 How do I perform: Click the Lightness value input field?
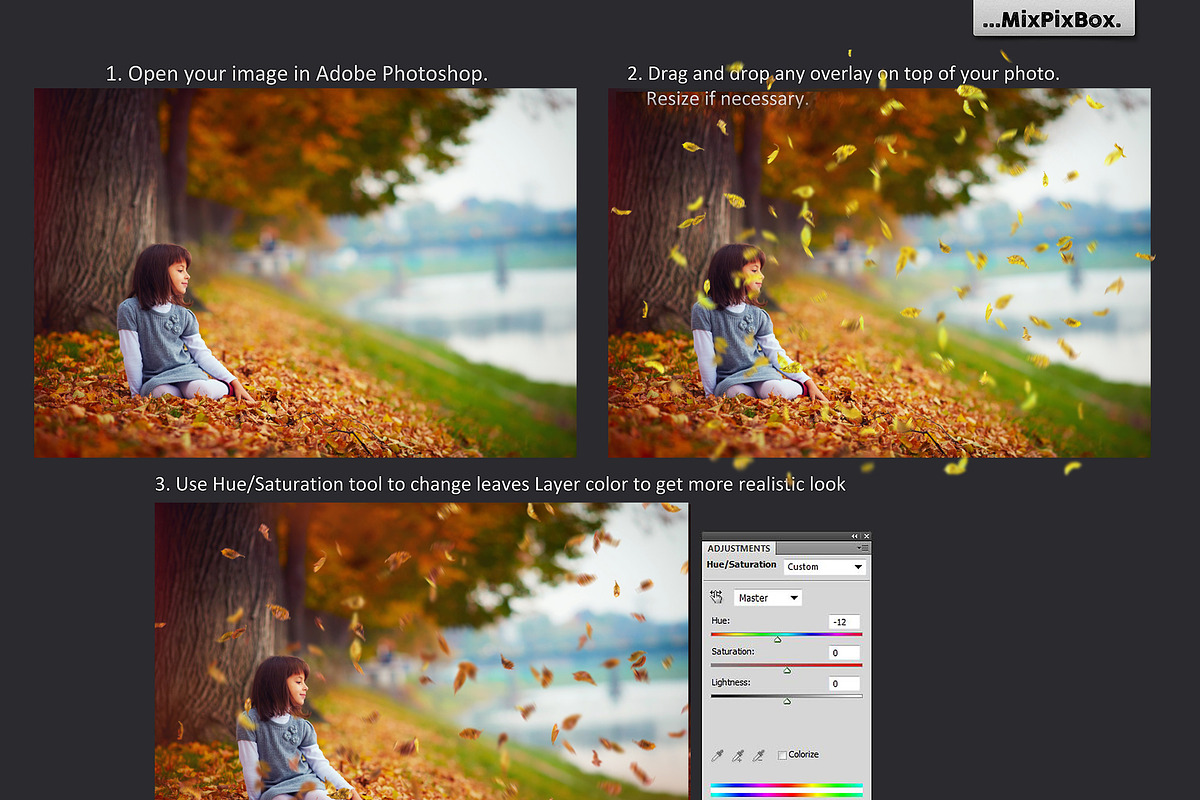(x=844, y=684)
